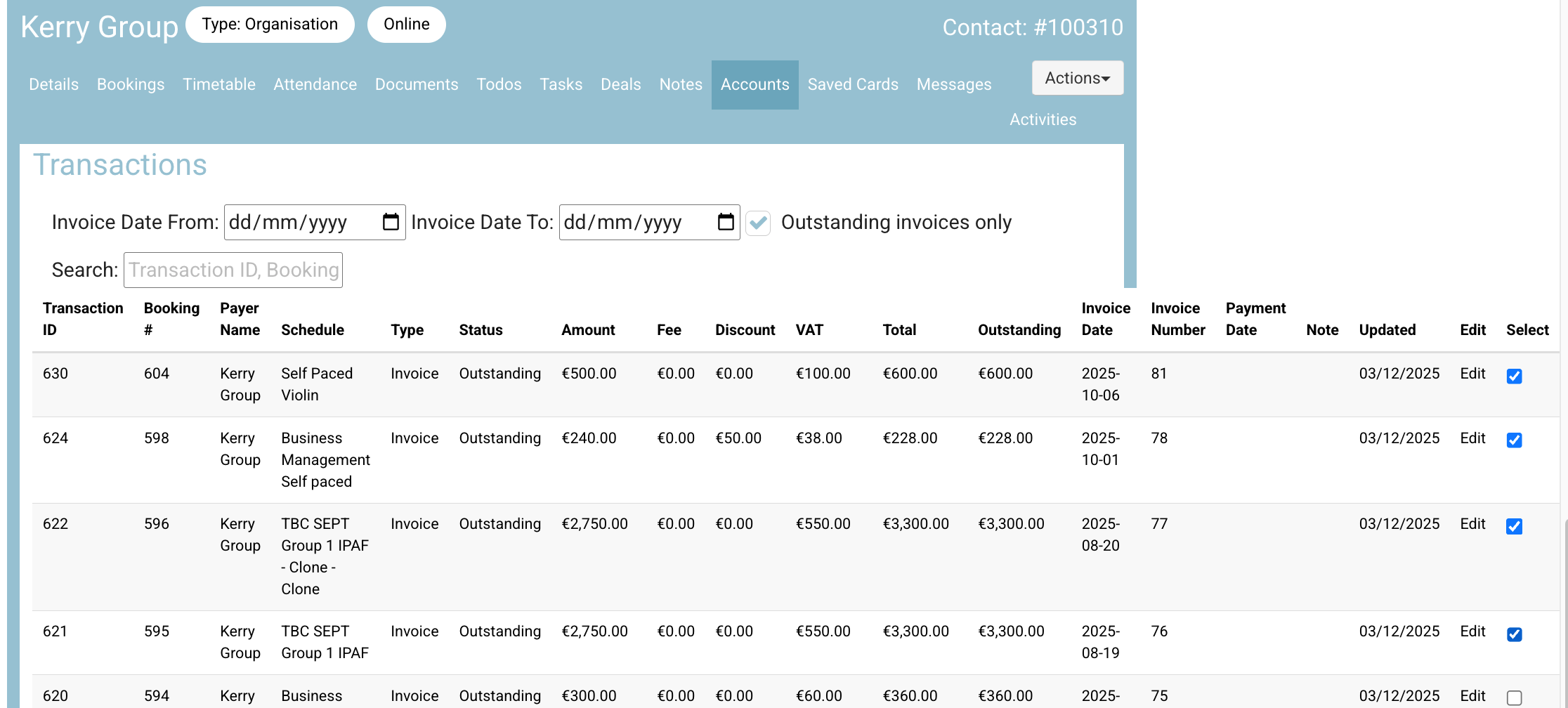Open the Saved Cards tab

(x=853, y=84)
